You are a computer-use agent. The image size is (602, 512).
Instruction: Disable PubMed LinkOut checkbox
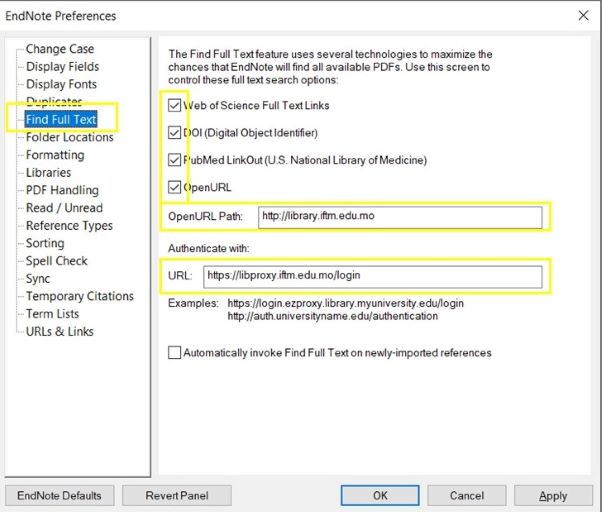pos(176,159)
